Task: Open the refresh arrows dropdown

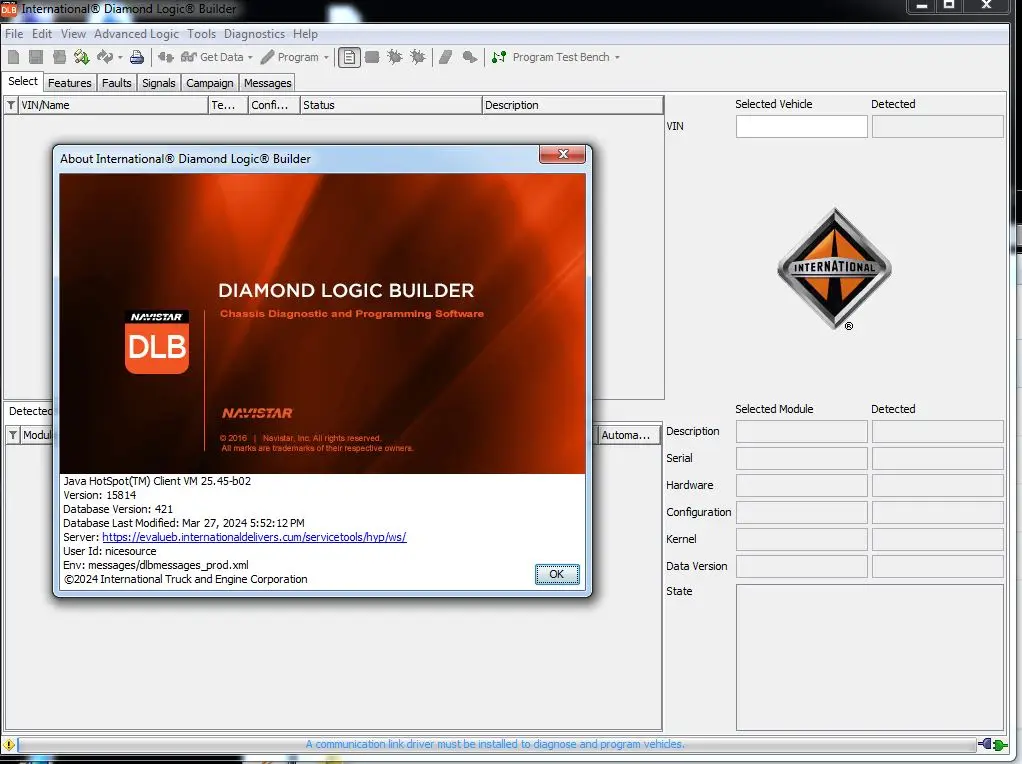Action: (121, 57)
